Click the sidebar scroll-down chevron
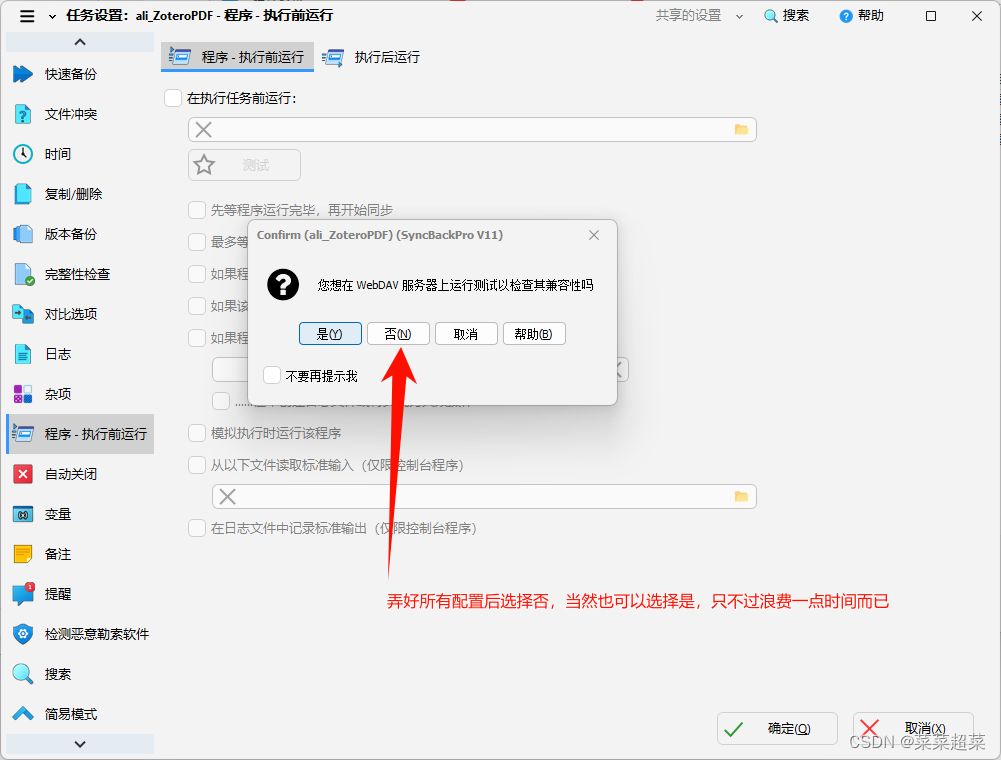 click(80, 744)
